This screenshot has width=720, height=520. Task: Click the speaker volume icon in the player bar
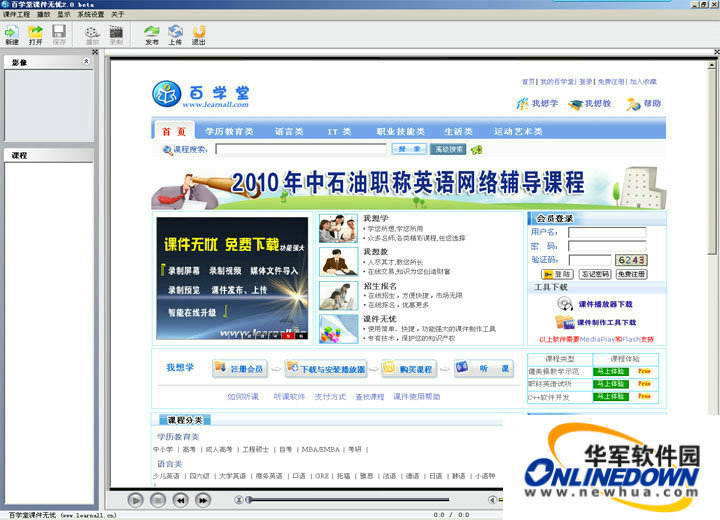pyautogui.click(x=492, y=499)
